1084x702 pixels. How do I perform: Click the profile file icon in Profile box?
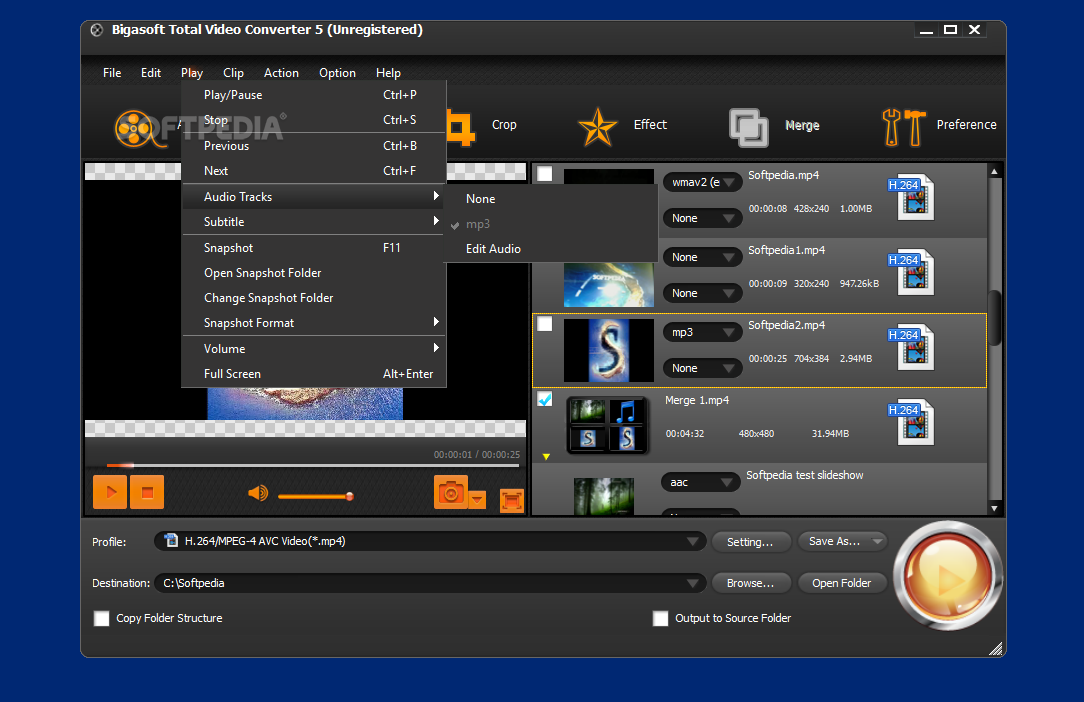coord(171,541)
